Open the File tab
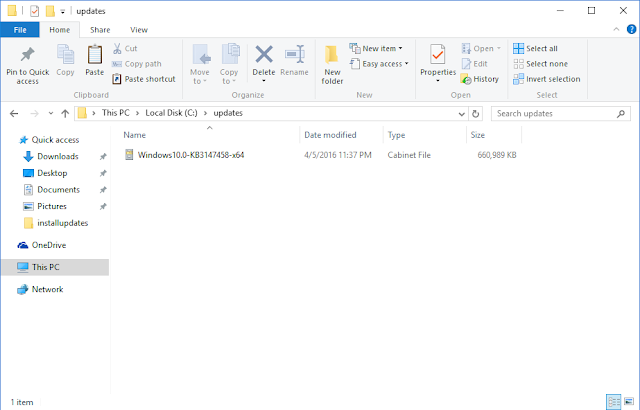 (20, 30)
